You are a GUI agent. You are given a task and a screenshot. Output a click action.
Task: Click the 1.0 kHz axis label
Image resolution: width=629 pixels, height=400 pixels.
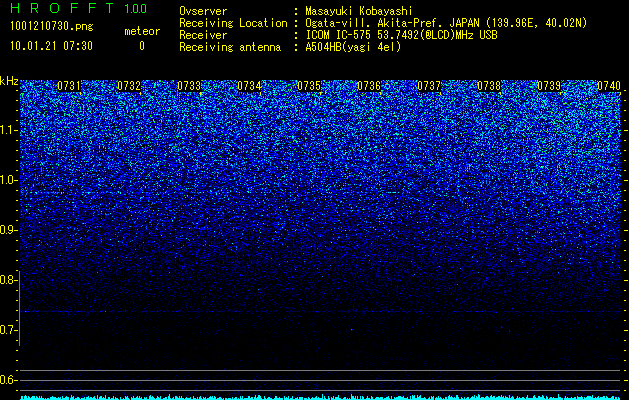click(x=9, y=180)
